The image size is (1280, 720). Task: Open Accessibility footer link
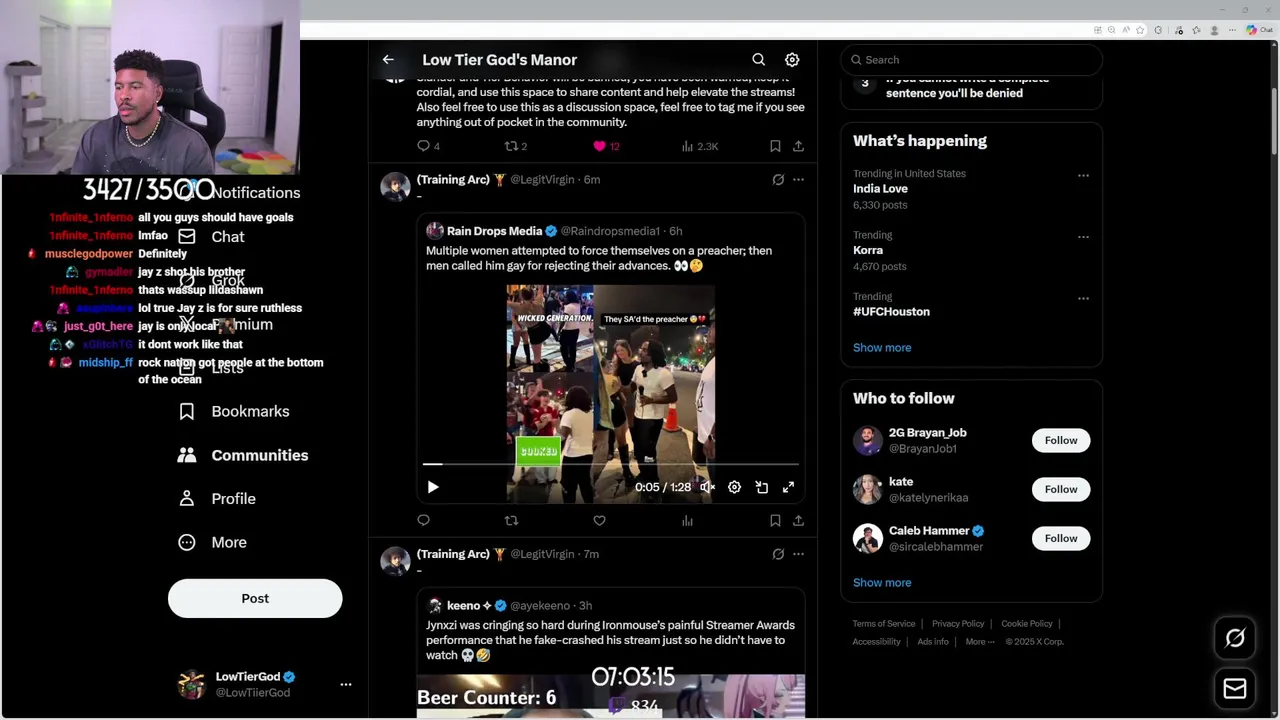[x=877, y=642]
